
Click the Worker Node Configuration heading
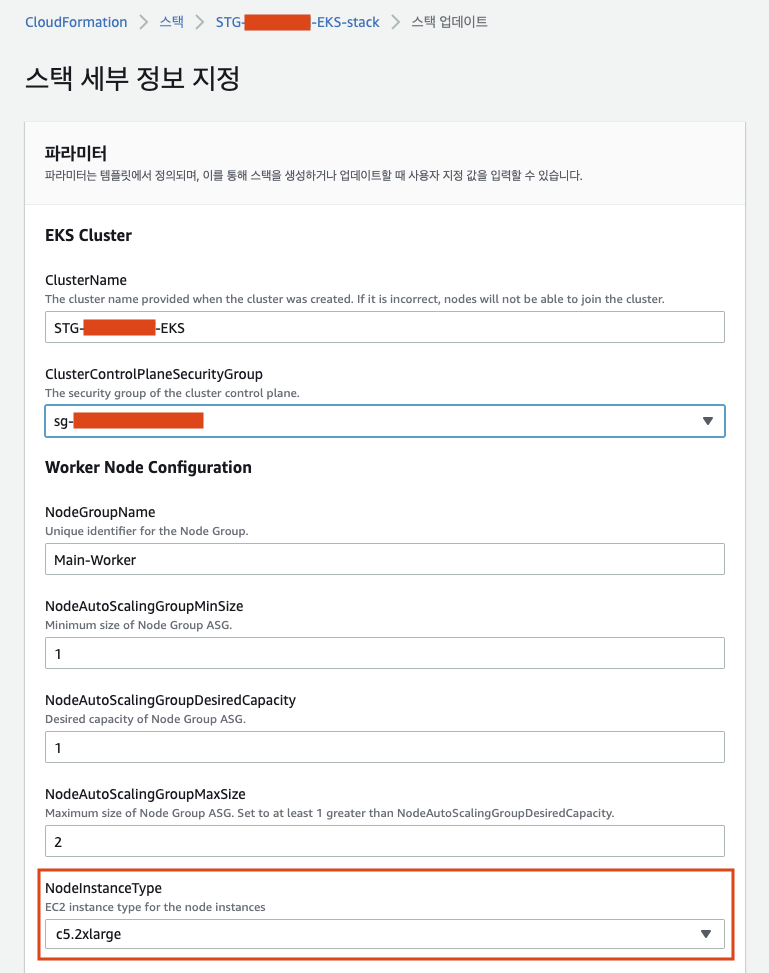[x=148, y=467]
